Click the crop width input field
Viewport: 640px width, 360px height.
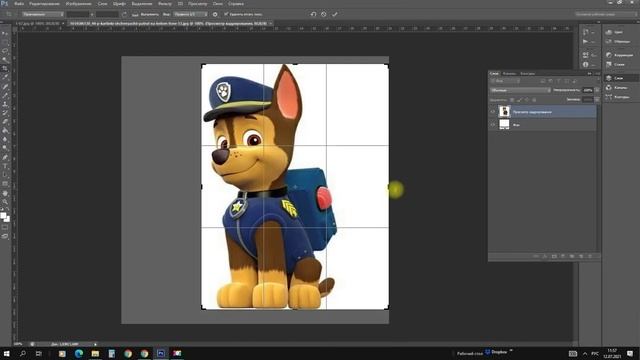[78, 14]
